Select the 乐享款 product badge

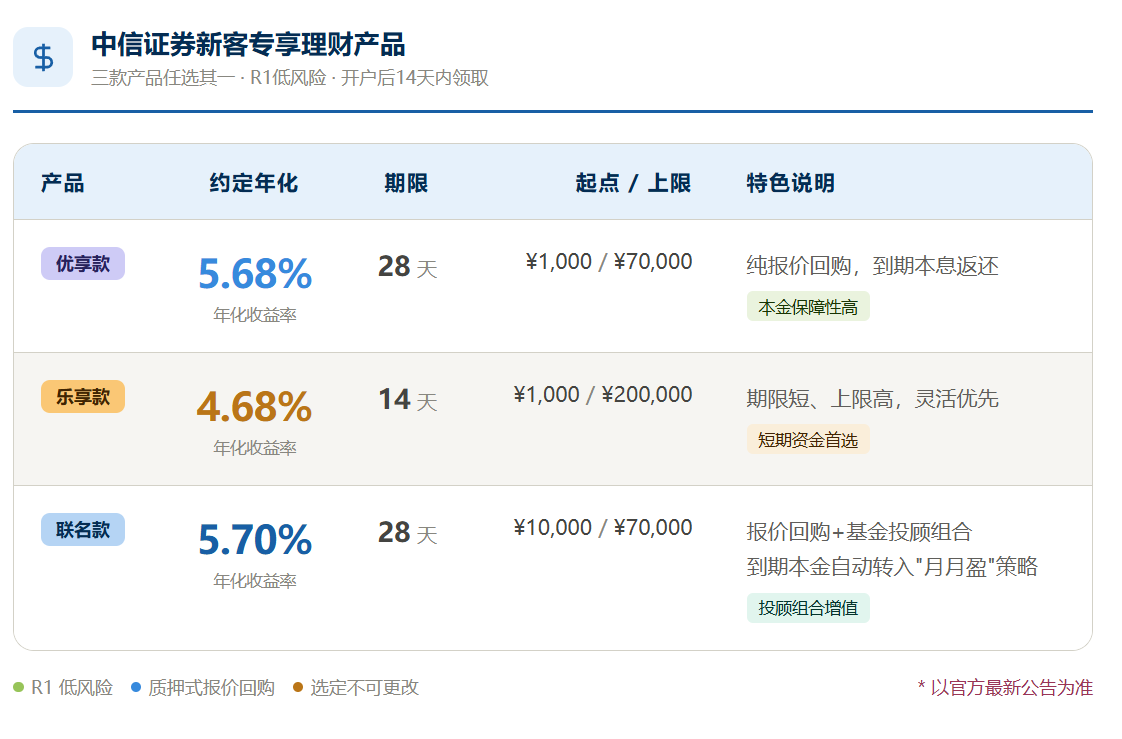coord(83,396)
